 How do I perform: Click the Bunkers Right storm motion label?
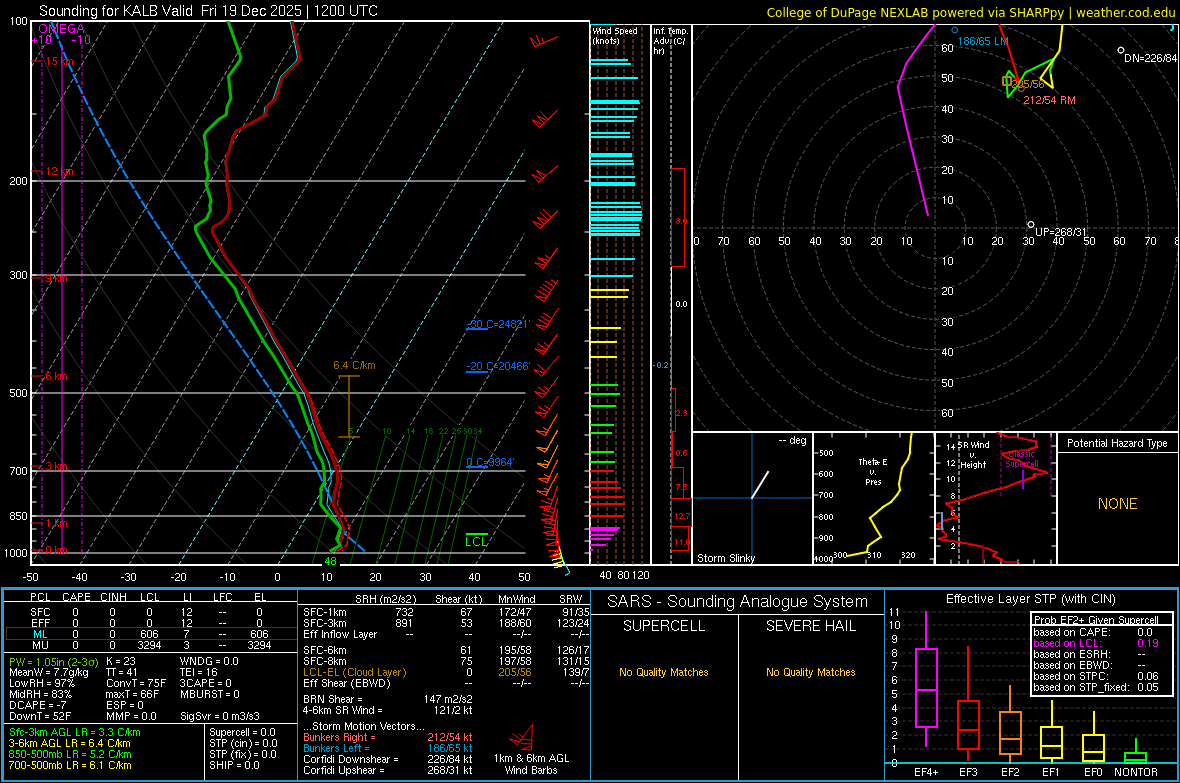339,738
